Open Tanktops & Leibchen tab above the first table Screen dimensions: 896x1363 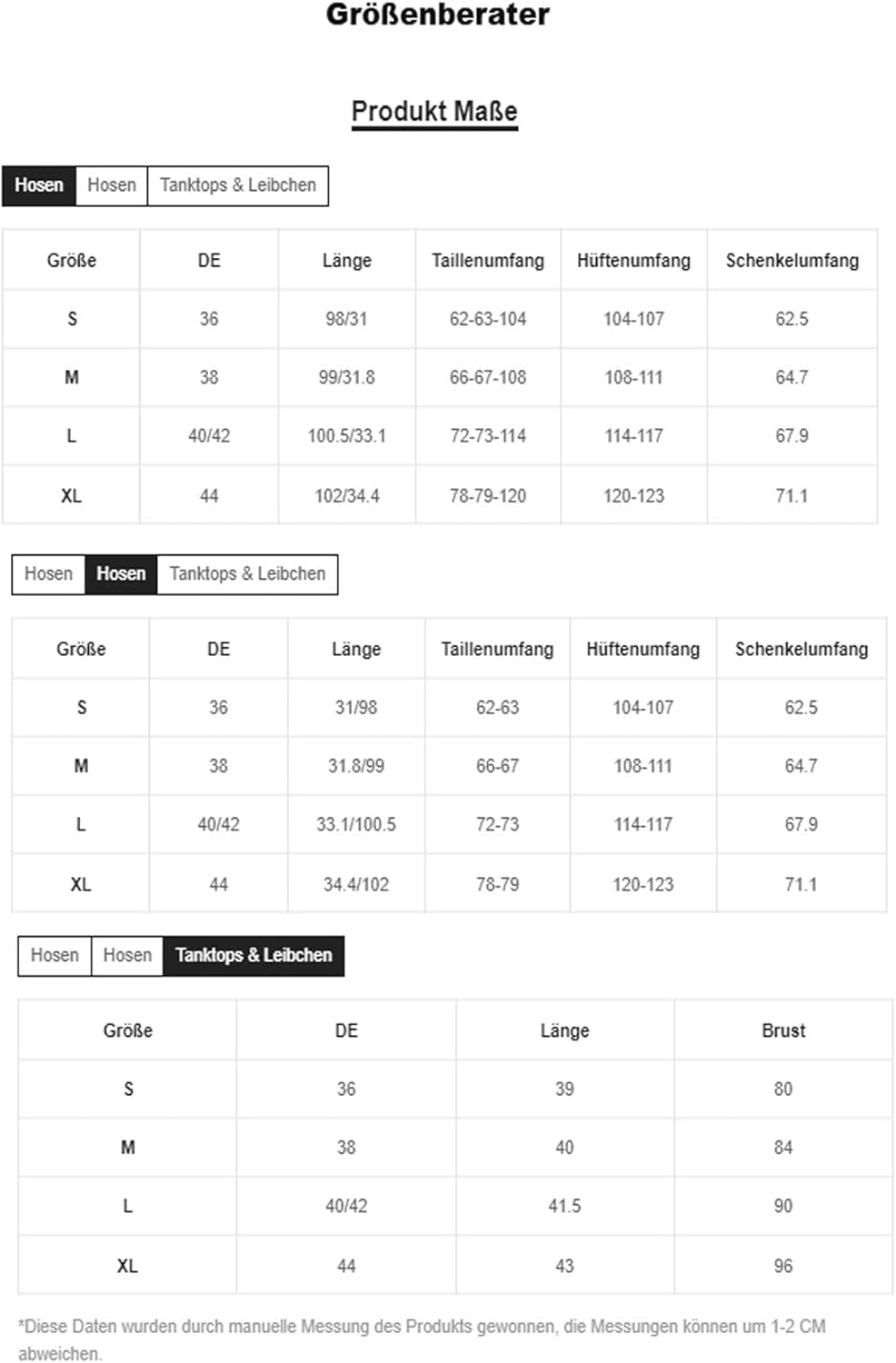pos(238,185)
